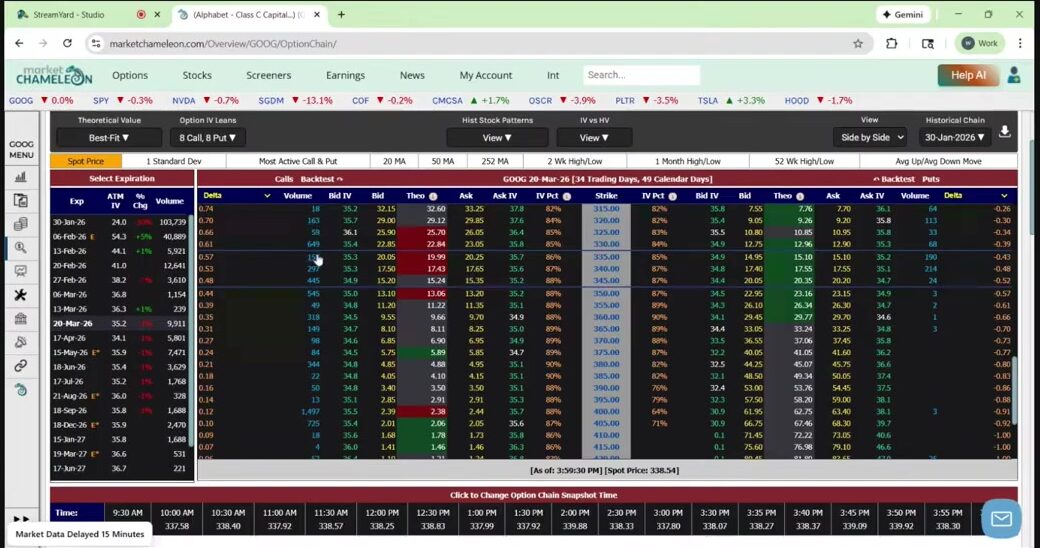Toggle 1 Month High/Low highlight

coord(688,161)
